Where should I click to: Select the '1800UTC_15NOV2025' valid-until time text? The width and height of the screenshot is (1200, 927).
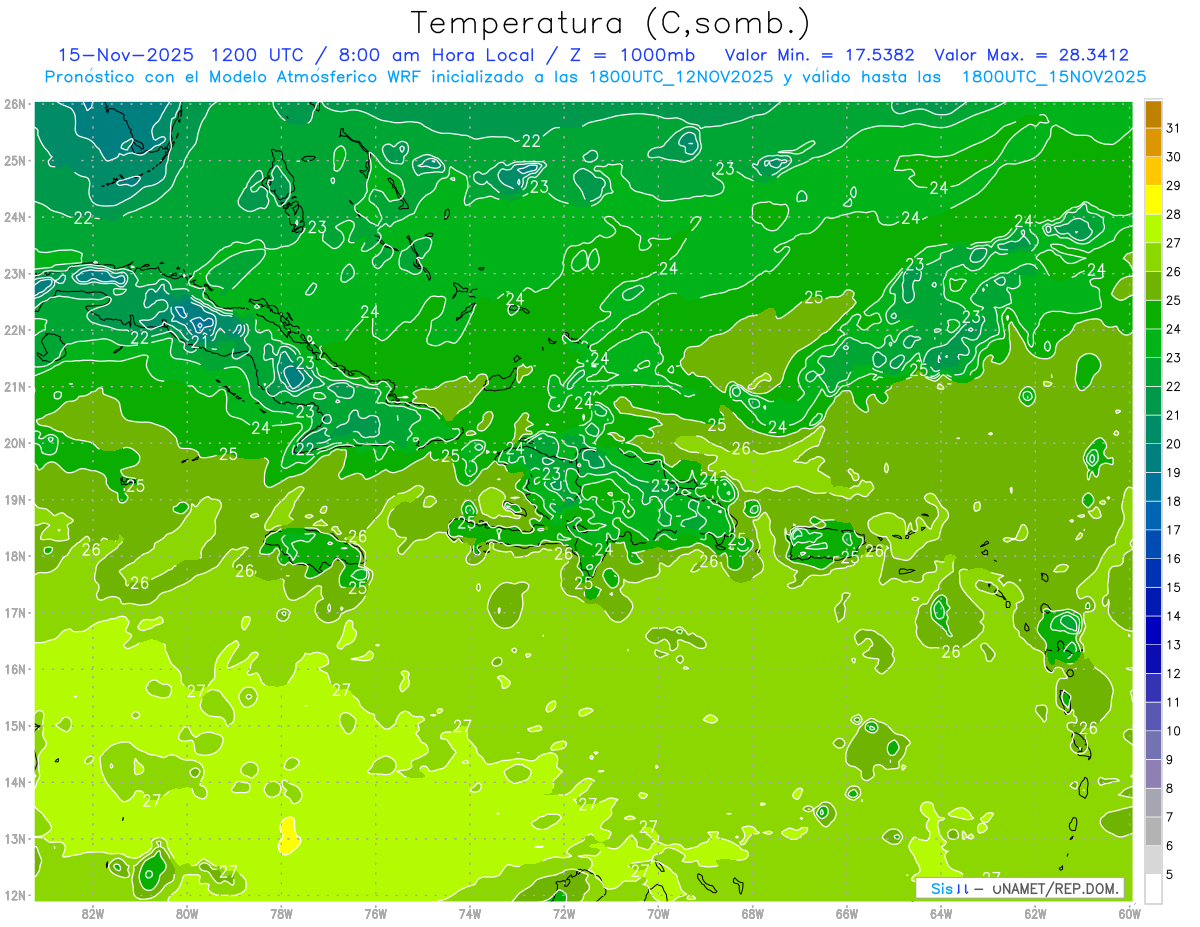click(x=1054, y=76)
